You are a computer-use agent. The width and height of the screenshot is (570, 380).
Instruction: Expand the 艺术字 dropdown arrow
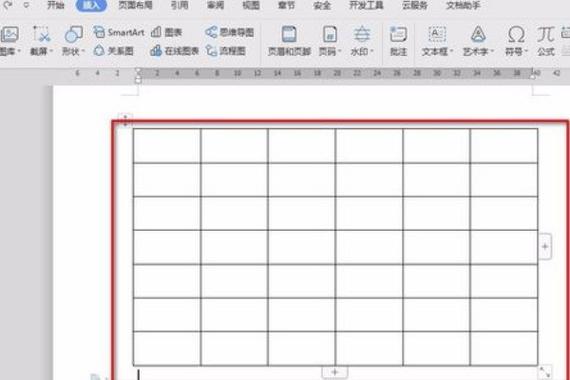[x=492, y=51]
